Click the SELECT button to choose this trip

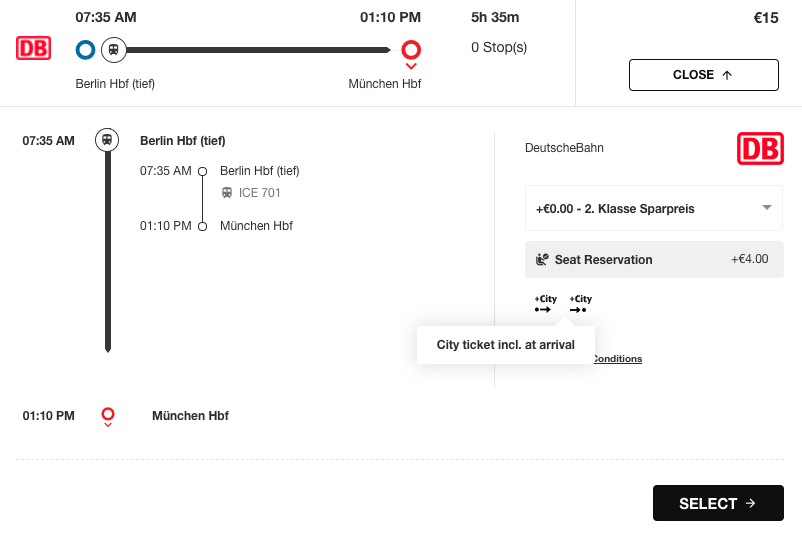[718, 503]
